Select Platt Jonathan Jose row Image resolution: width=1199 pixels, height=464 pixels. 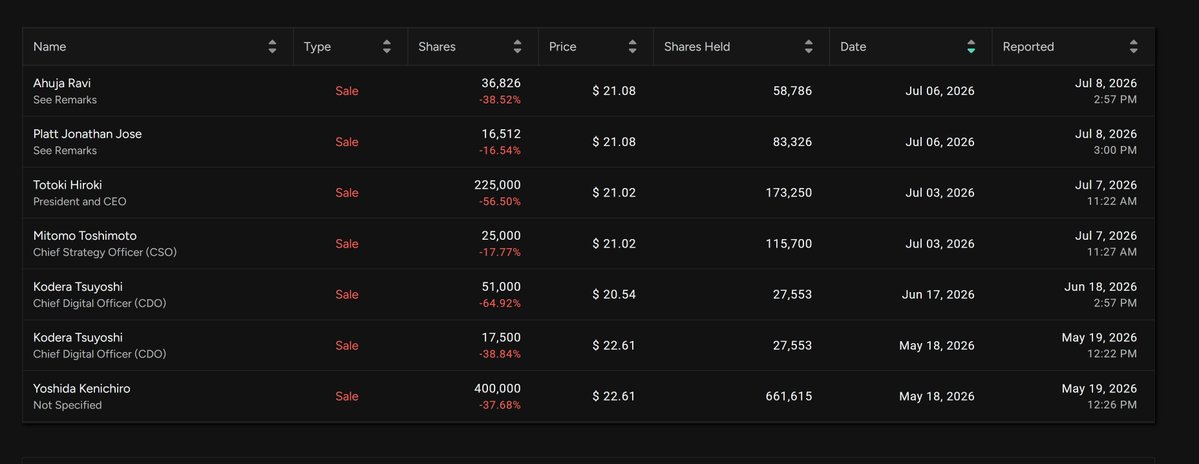pos(589,141)
